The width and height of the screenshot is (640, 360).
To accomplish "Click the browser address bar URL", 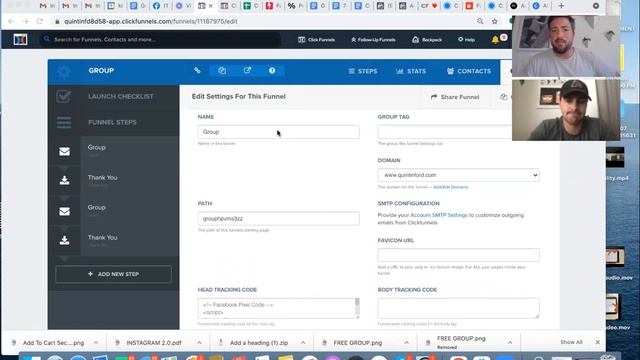I will click(x=151, y=21).
